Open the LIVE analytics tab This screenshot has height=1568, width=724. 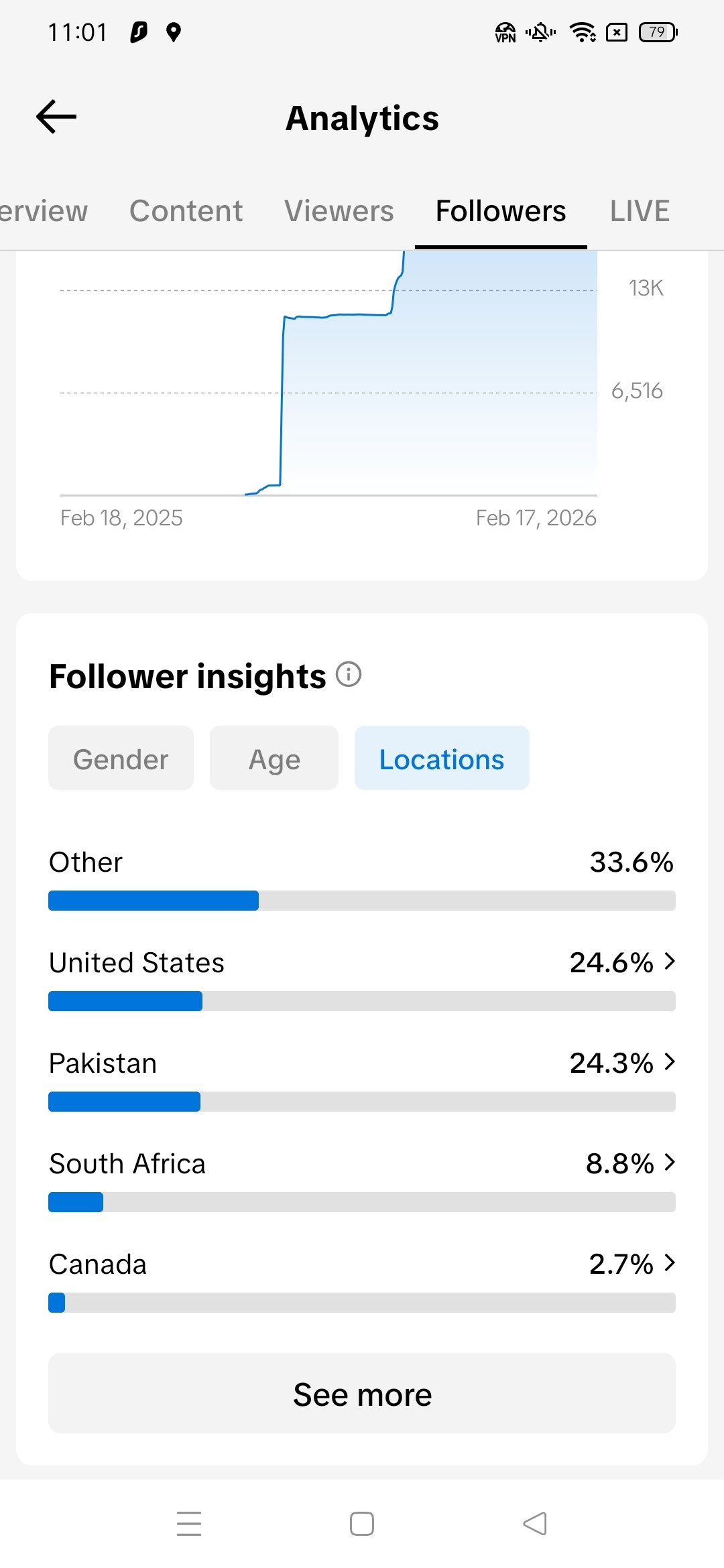640,211
